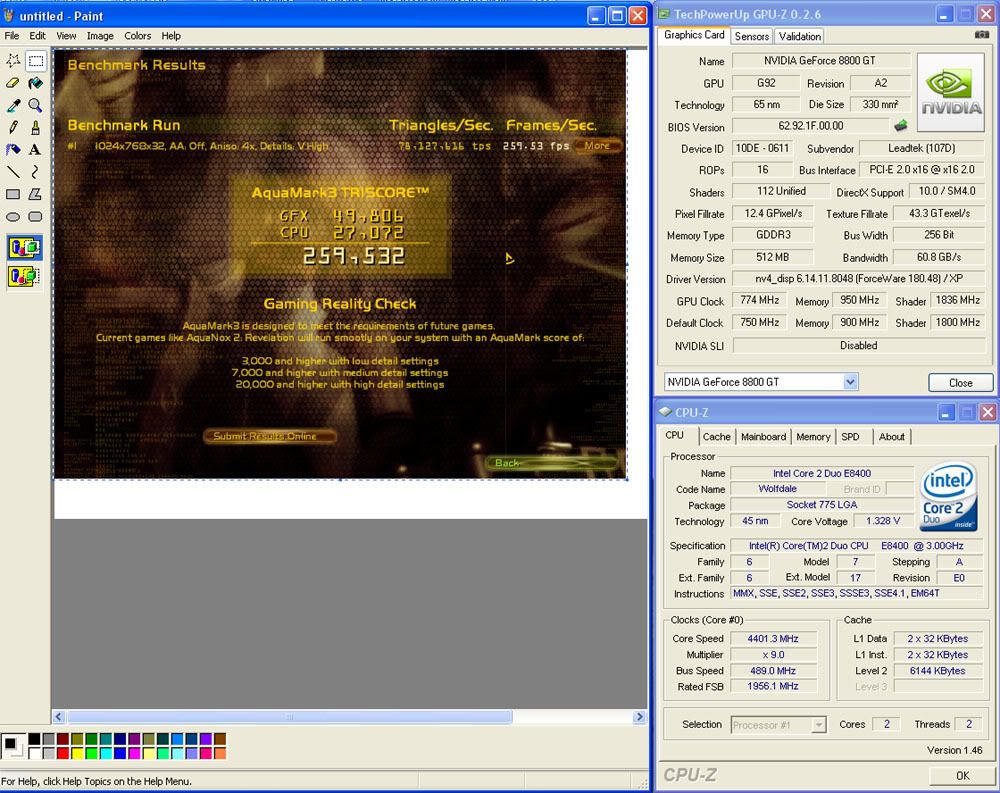1000x793 pixels.
Task: Select the Text tool marked A
Action: click(36, 150)
